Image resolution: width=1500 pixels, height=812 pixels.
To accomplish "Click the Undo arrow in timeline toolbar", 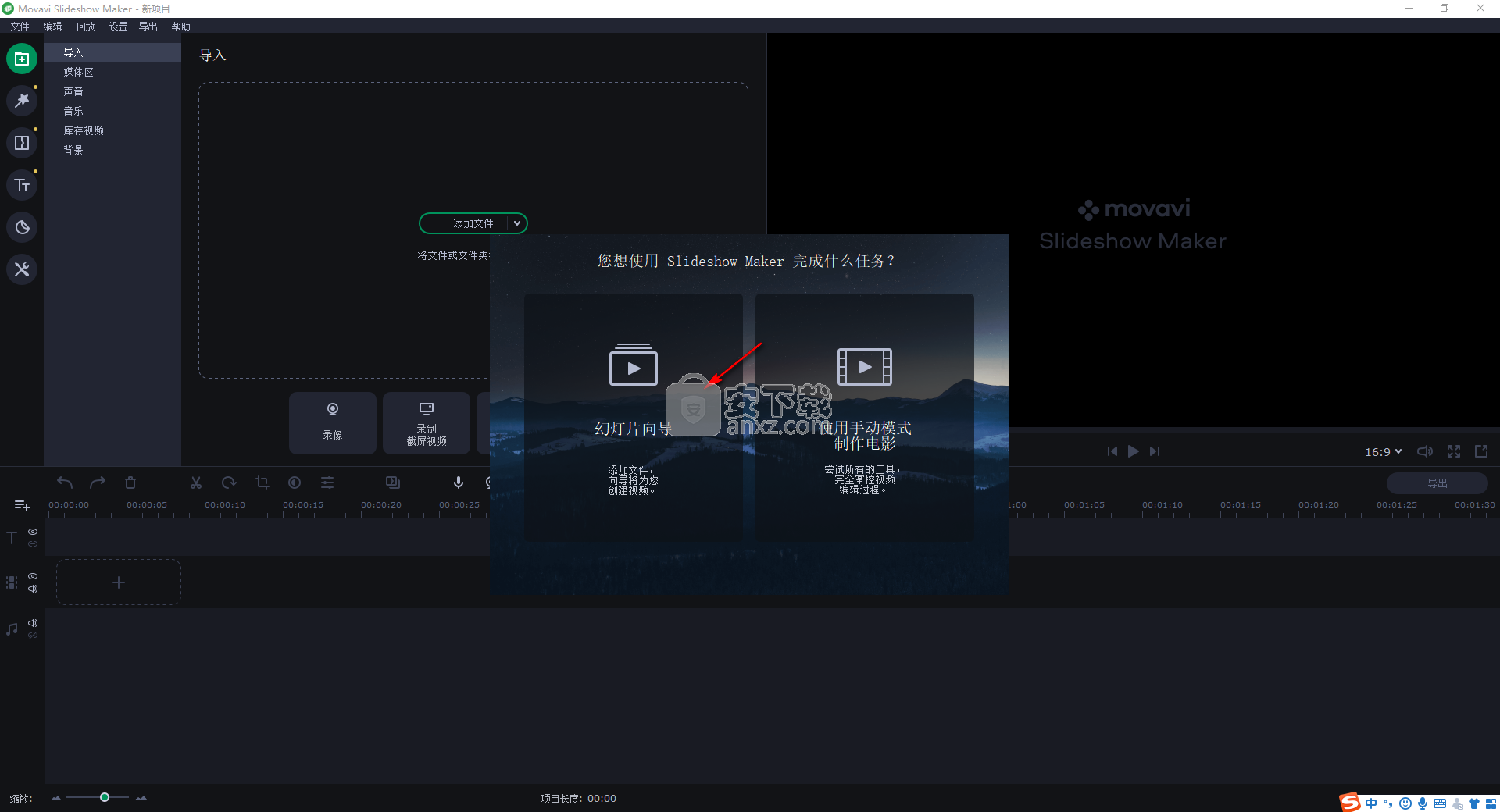I will click(x=65, y=483).
